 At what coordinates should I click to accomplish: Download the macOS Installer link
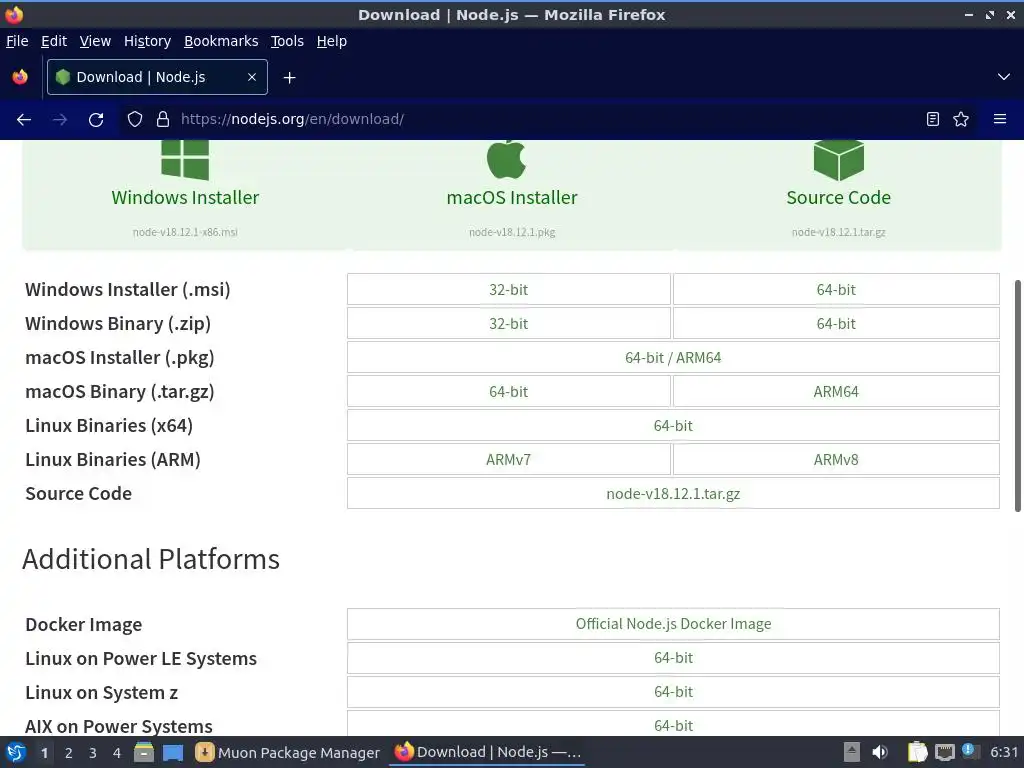(512, 197)
